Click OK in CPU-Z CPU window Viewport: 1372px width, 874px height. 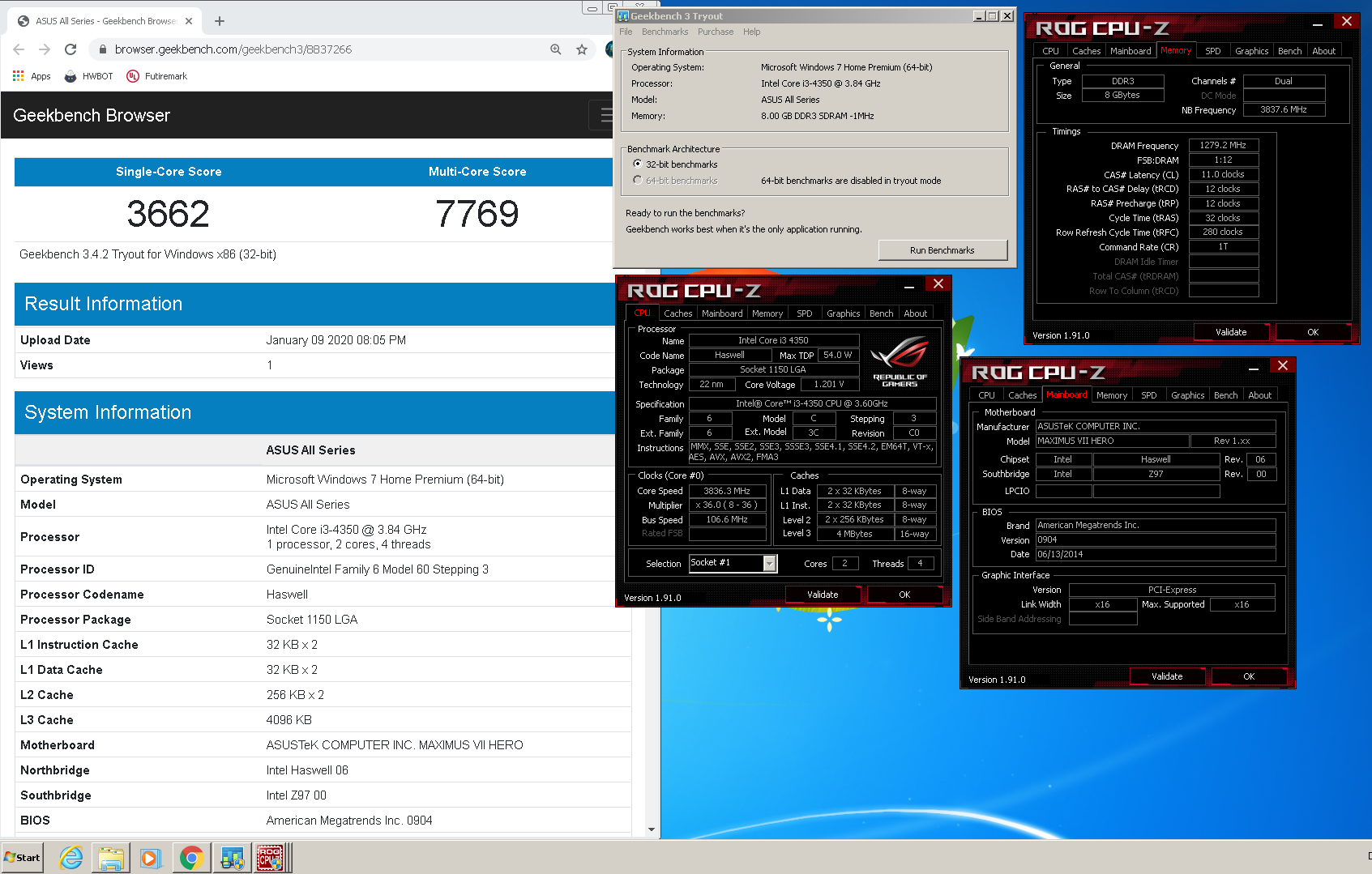904,595
